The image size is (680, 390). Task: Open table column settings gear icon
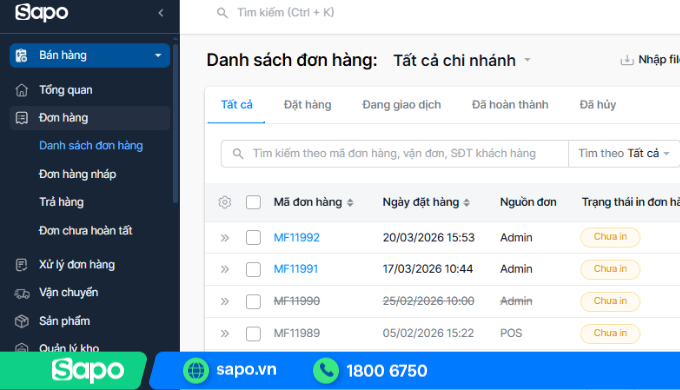click(x=225, y=202)
